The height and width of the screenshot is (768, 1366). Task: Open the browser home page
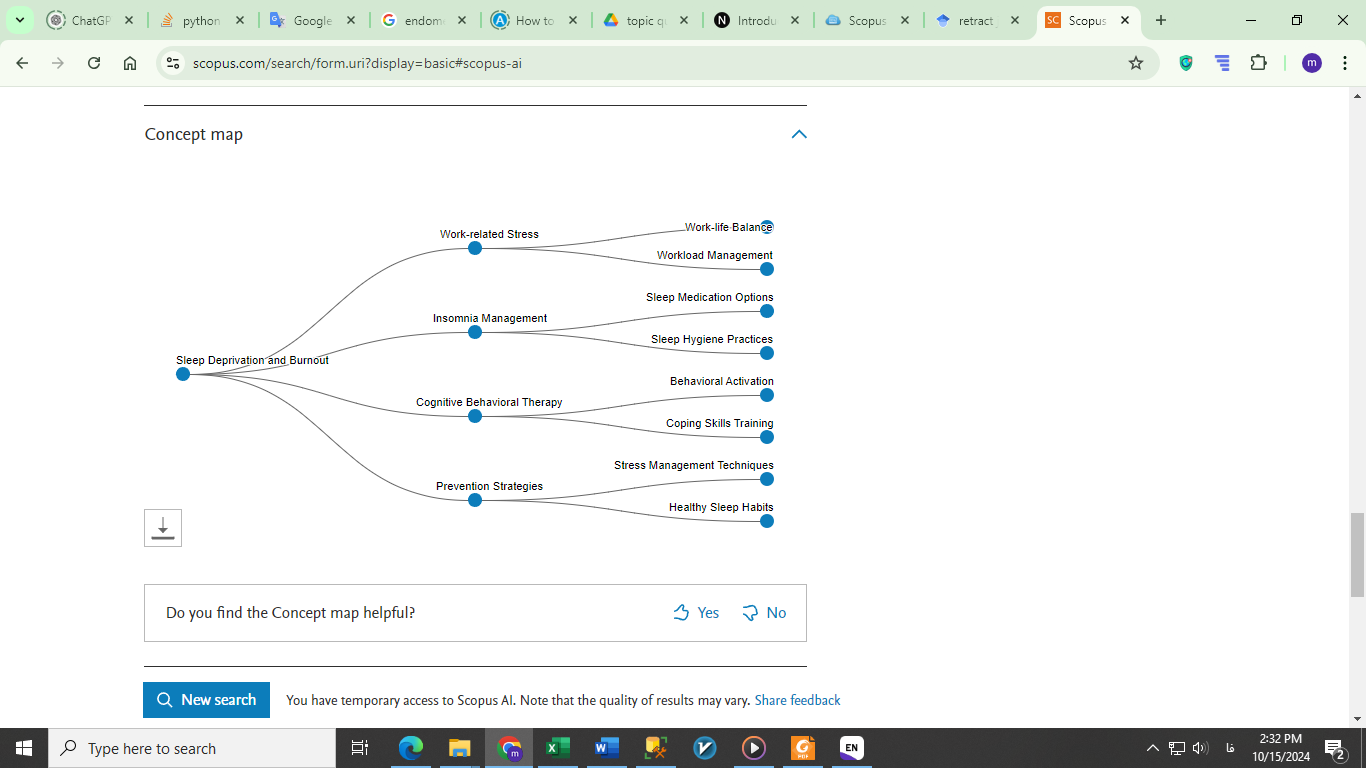pyautogui.click(x=130, y=63)
